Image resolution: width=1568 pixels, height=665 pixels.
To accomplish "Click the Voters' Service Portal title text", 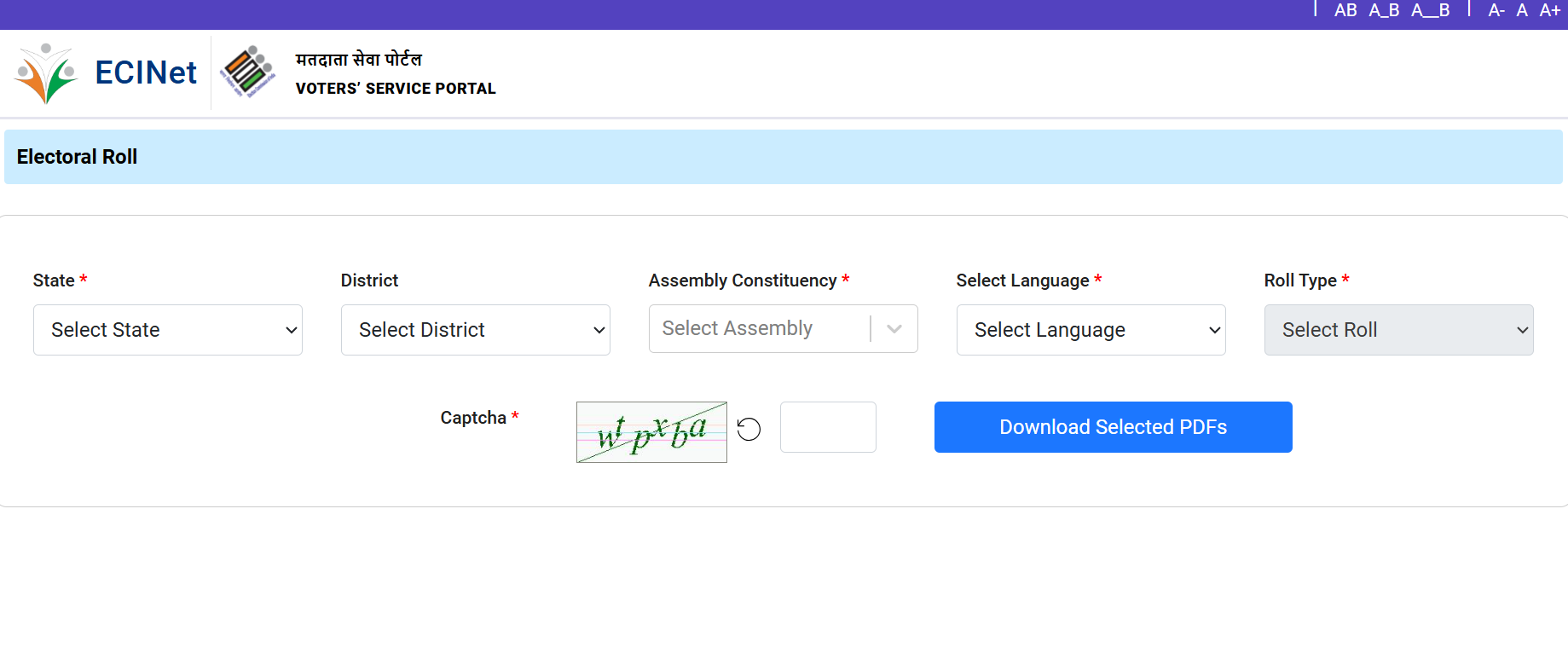I will (396, 89).
